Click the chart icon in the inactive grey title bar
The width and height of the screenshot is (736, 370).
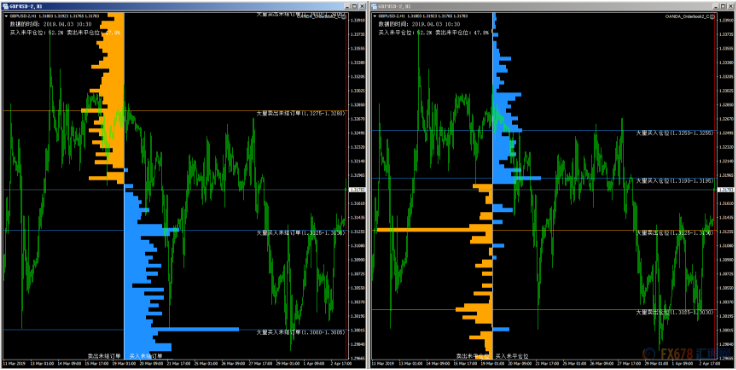coord(375,7)
